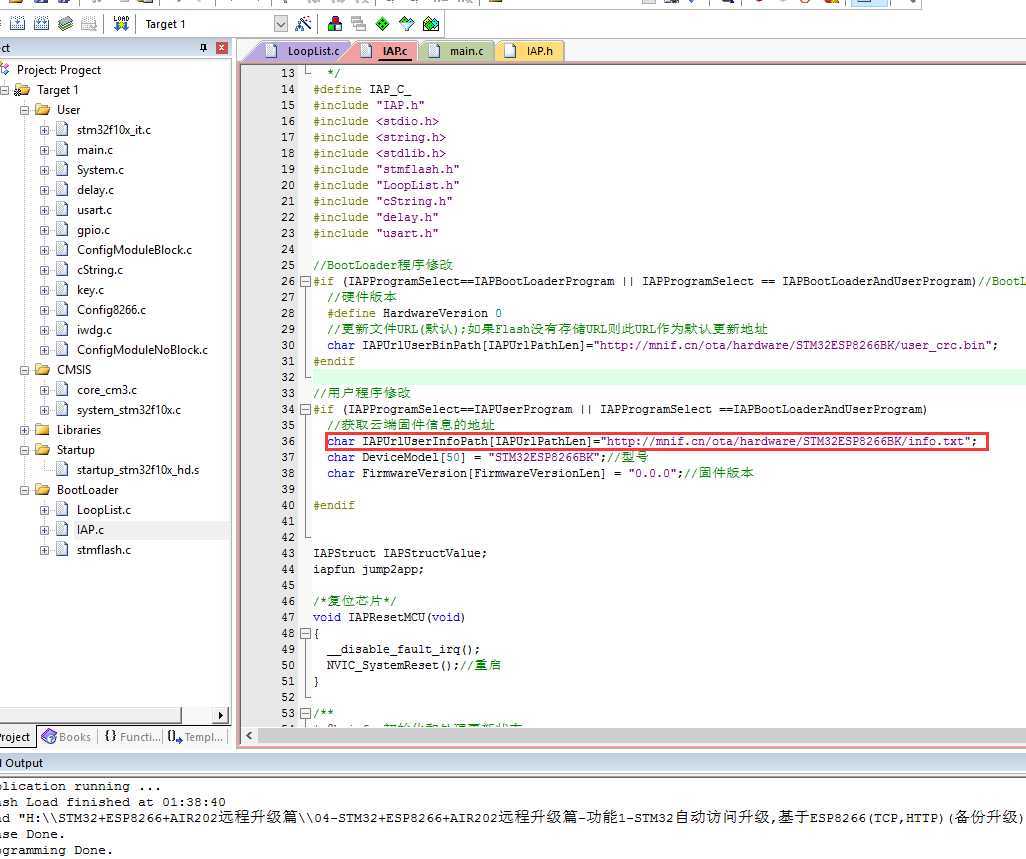Open the Target 1 selection dropdown

(281, 24)
